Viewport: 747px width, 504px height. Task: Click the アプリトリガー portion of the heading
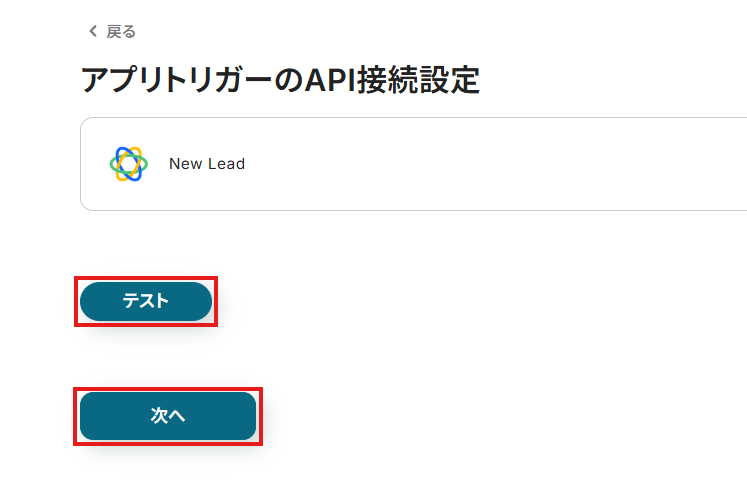pos(176,80)
